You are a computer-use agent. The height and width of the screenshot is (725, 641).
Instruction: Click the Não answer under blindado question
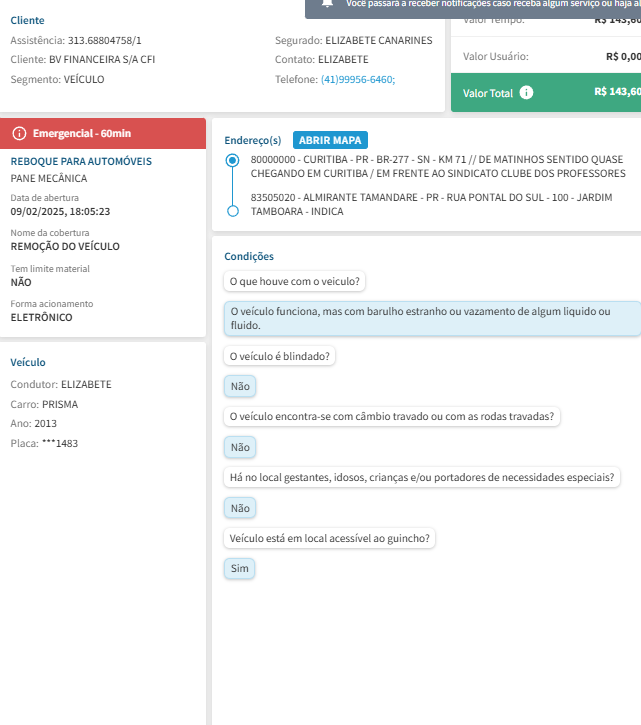coord(240,386)
